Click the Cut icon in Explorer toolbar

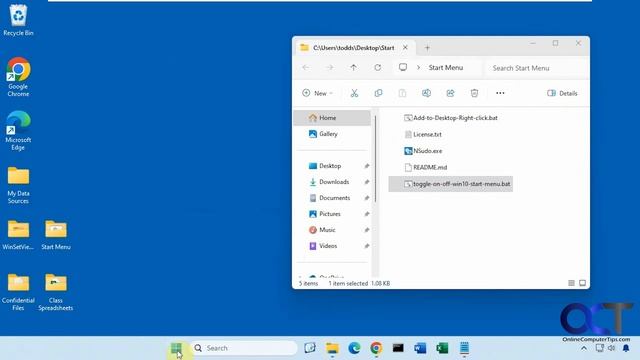click(354, 93)
